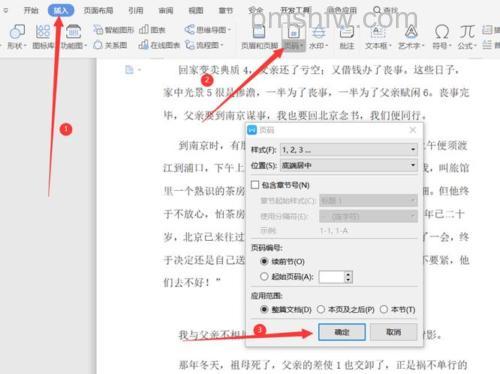The width and height of the screenshot is (500, 374).
Task: Open the 位置(S) position dropdown
Action: (x=349, y=165)
